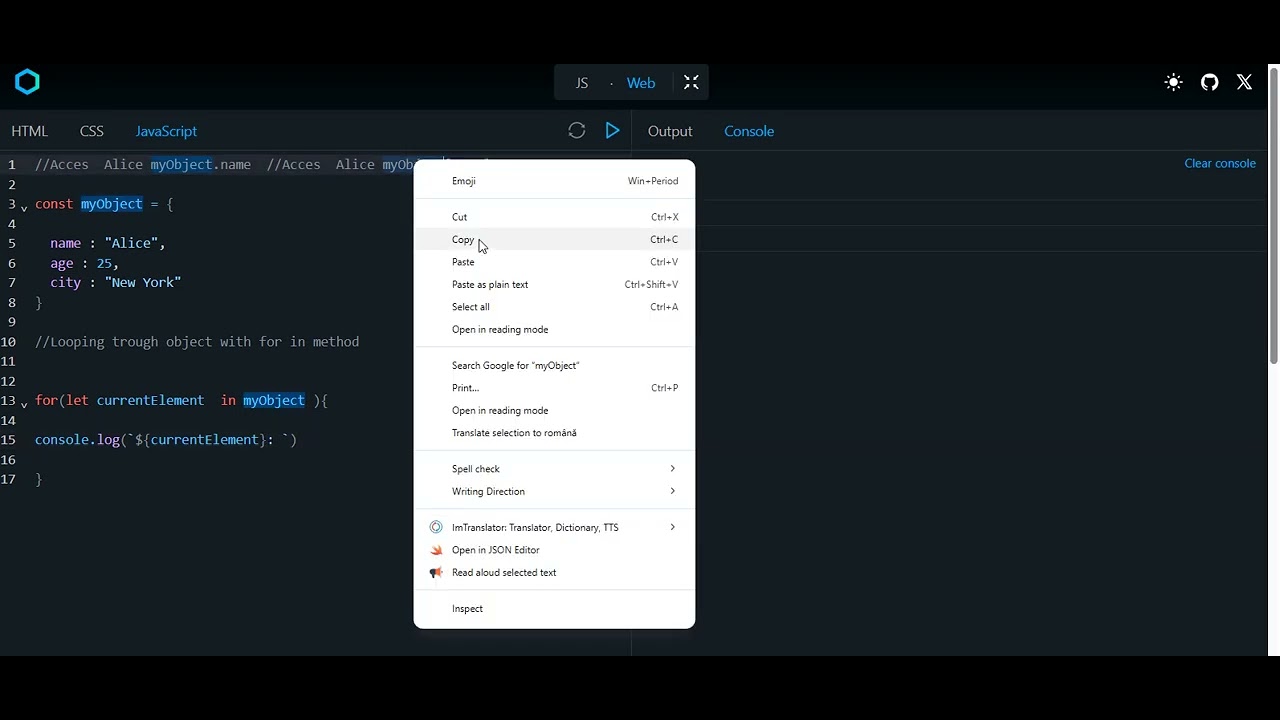Click Open in reading mode above Search Google
Screen dimensions: 1280x720
coord(554,330)
